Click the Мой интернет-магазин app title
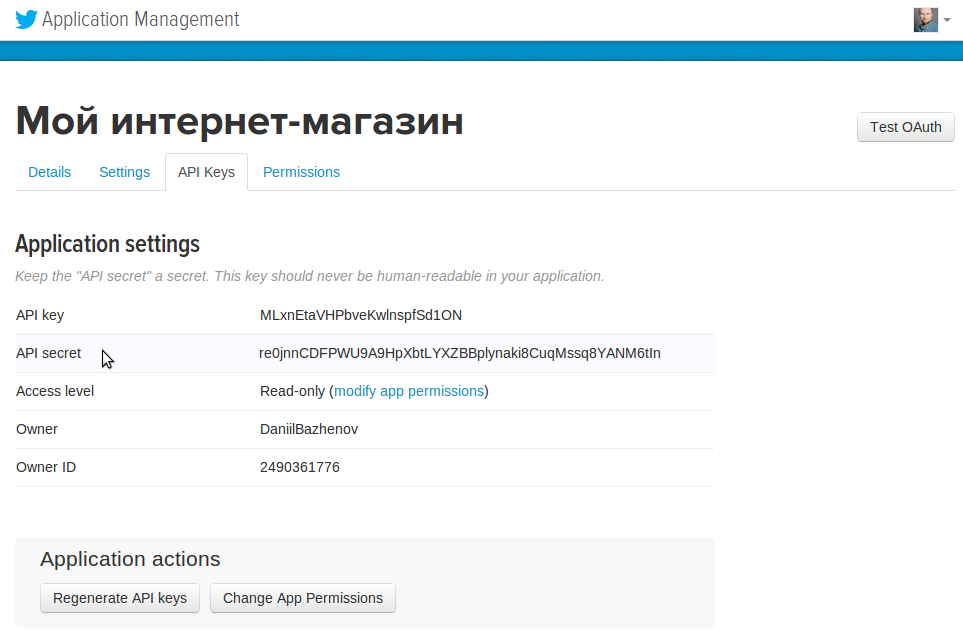The image size is (963, 633). pyautogui.click(x=240, y=122)
